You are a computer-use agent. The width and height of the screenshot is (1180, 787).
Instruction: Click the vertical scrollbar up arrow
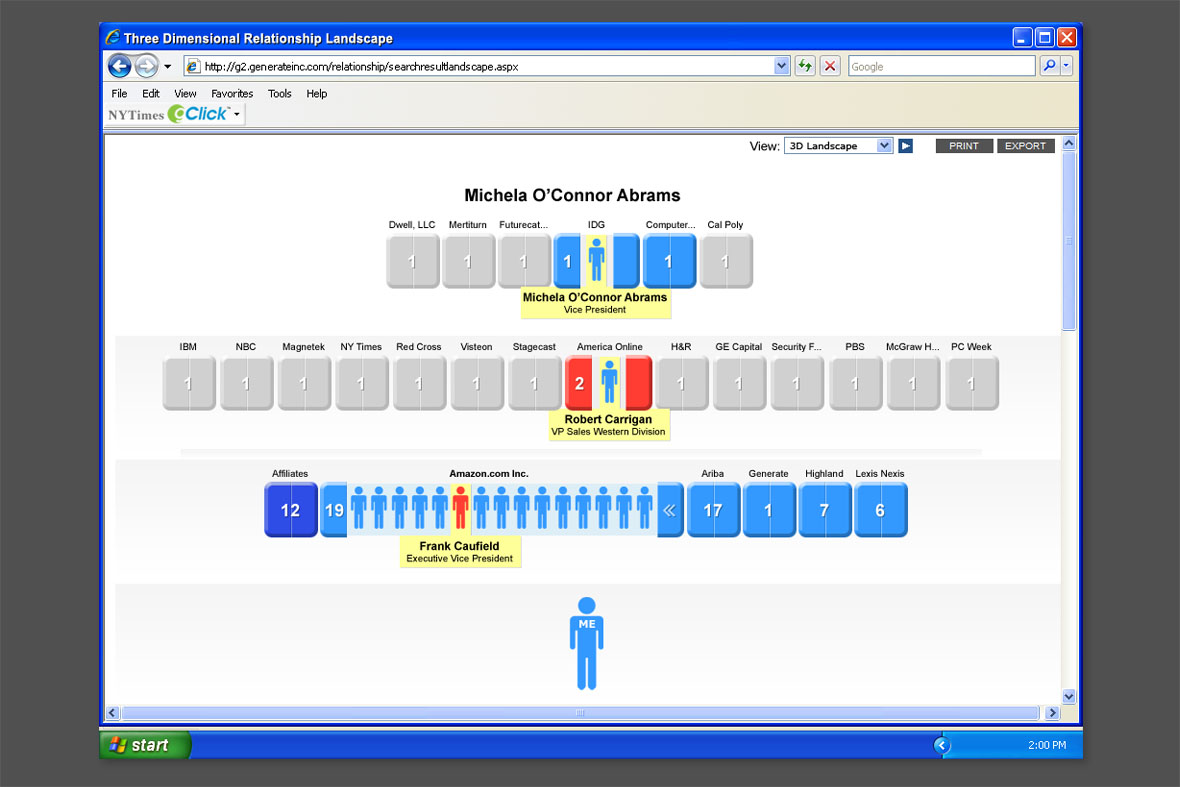tap(1069, 143)
